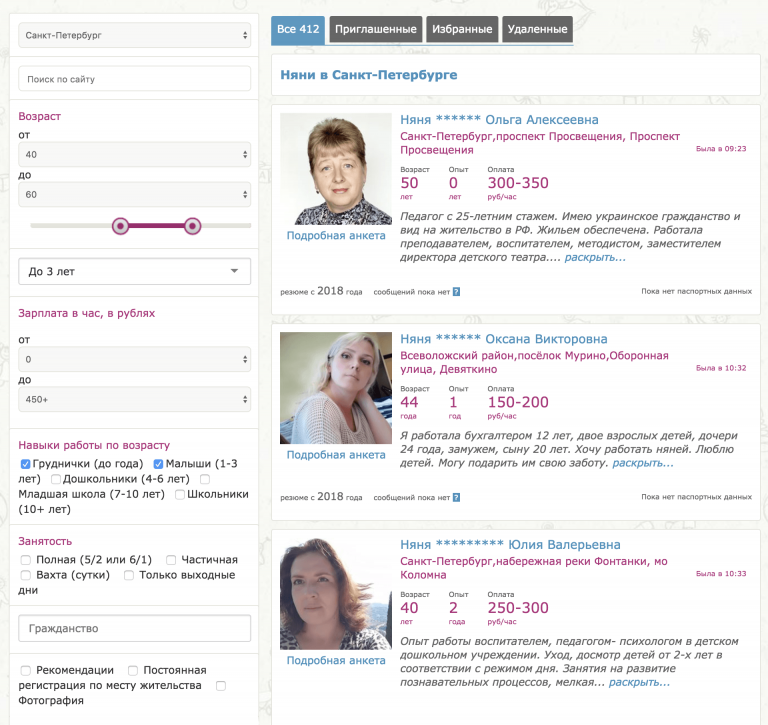
Task: Click 'Подробная анкета' under Ольга Алексеевна's photo
Action: click(x=336, y=236)
